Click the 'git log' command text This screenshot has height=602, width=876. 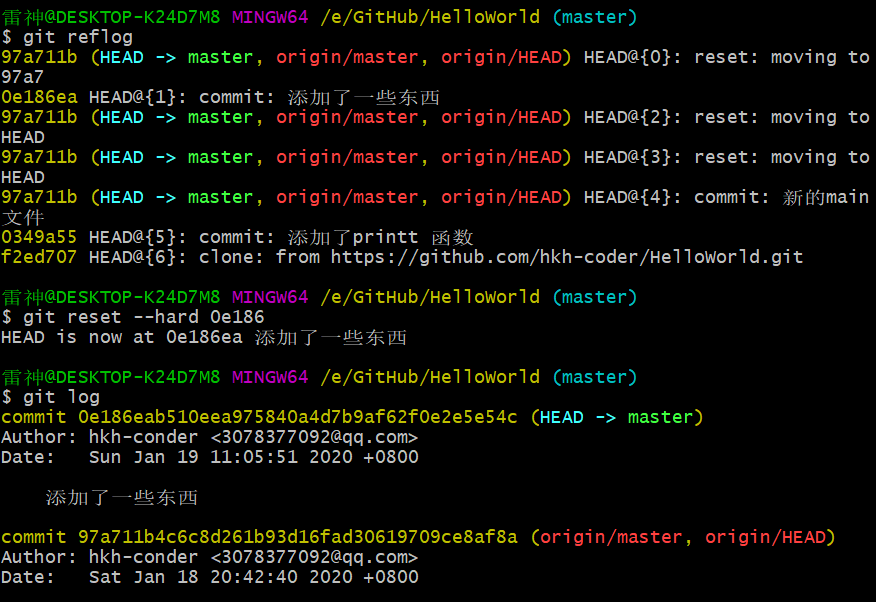[x=61, y=397]
